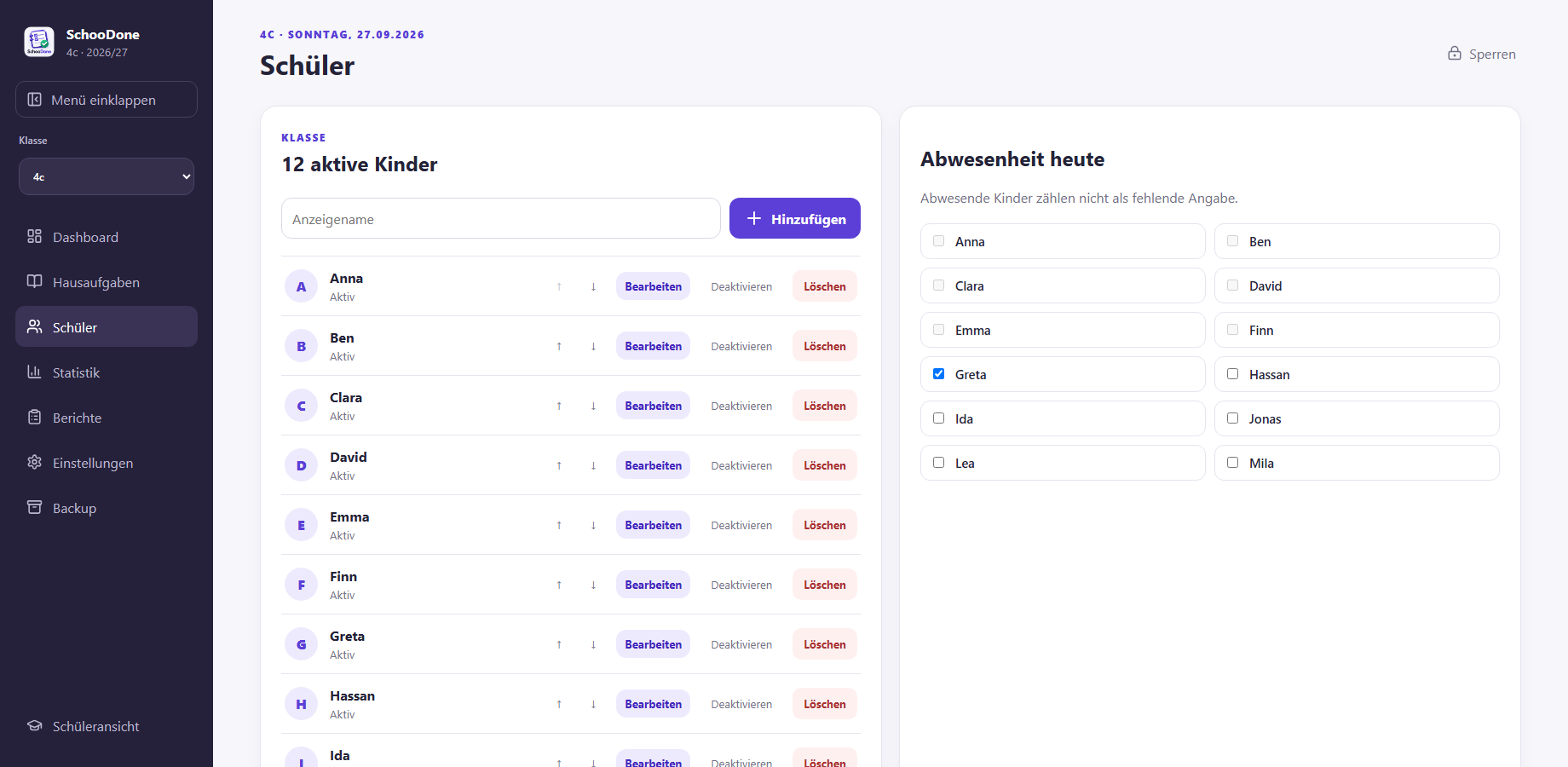Mark Ida as absent today
Viewport: 1568px width, 767px height.
pos(938,418)
